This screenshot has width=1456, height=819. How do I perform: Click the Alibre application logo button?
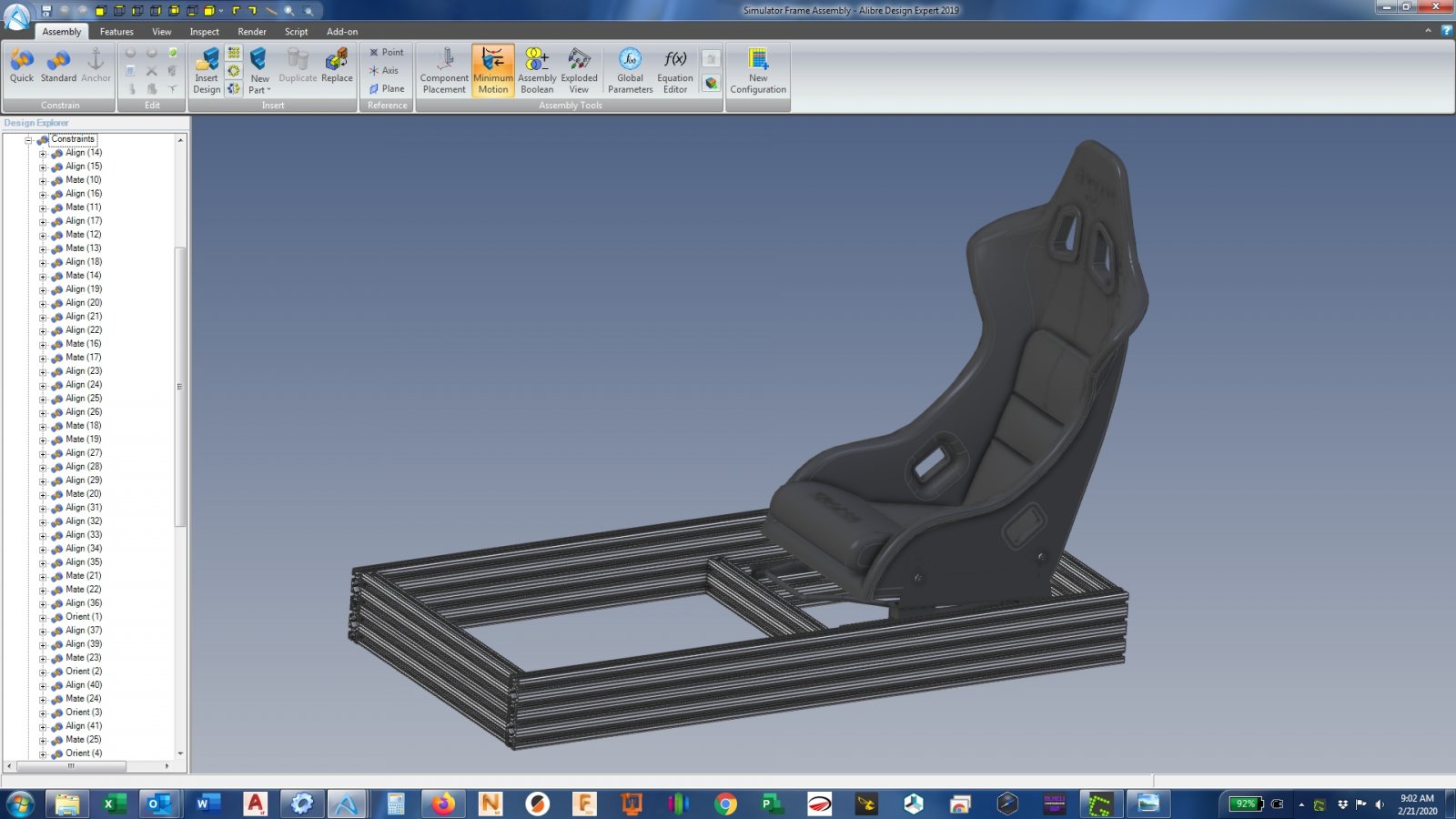point(17,15)
